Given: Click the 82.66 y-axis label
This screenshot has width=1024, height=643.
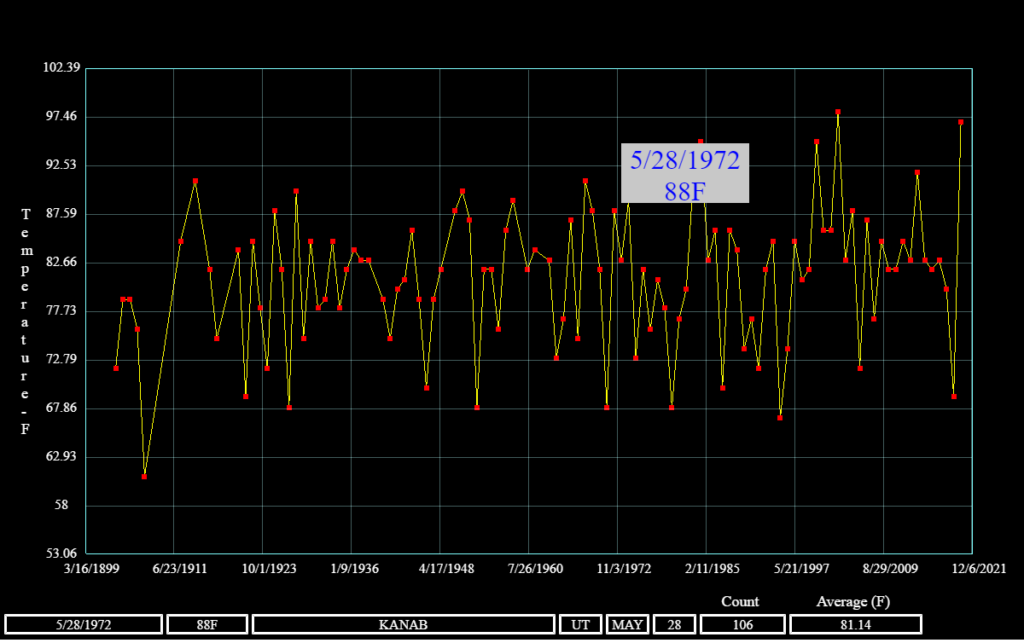Looking at the screenshot, I should coord(61,262).
